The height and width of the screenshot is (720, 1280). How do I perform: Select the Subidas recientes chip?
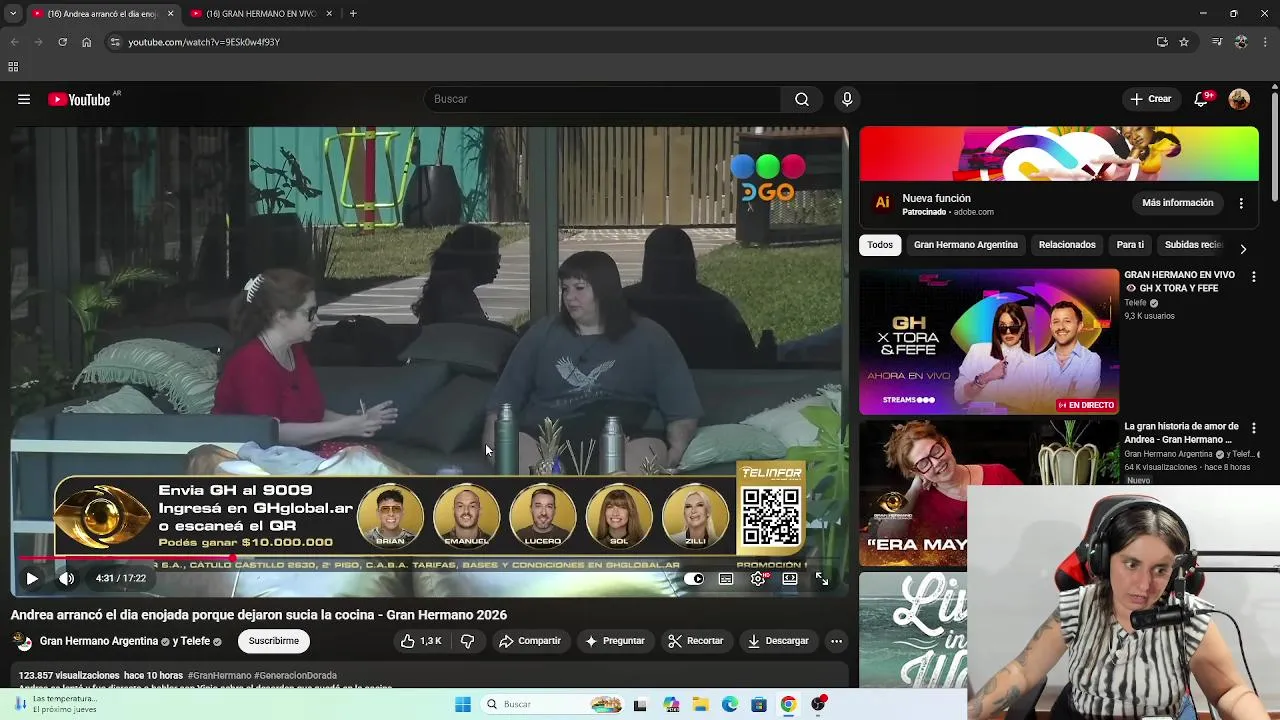1193,245
